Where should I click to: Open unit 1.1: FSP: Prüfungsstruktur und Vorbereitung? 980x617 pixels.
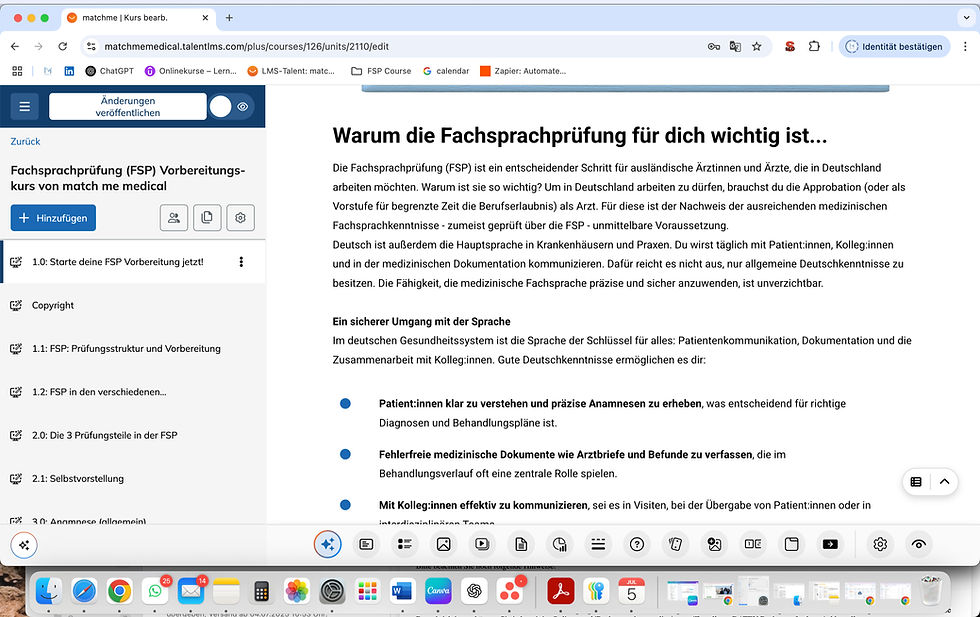point(133,349)
